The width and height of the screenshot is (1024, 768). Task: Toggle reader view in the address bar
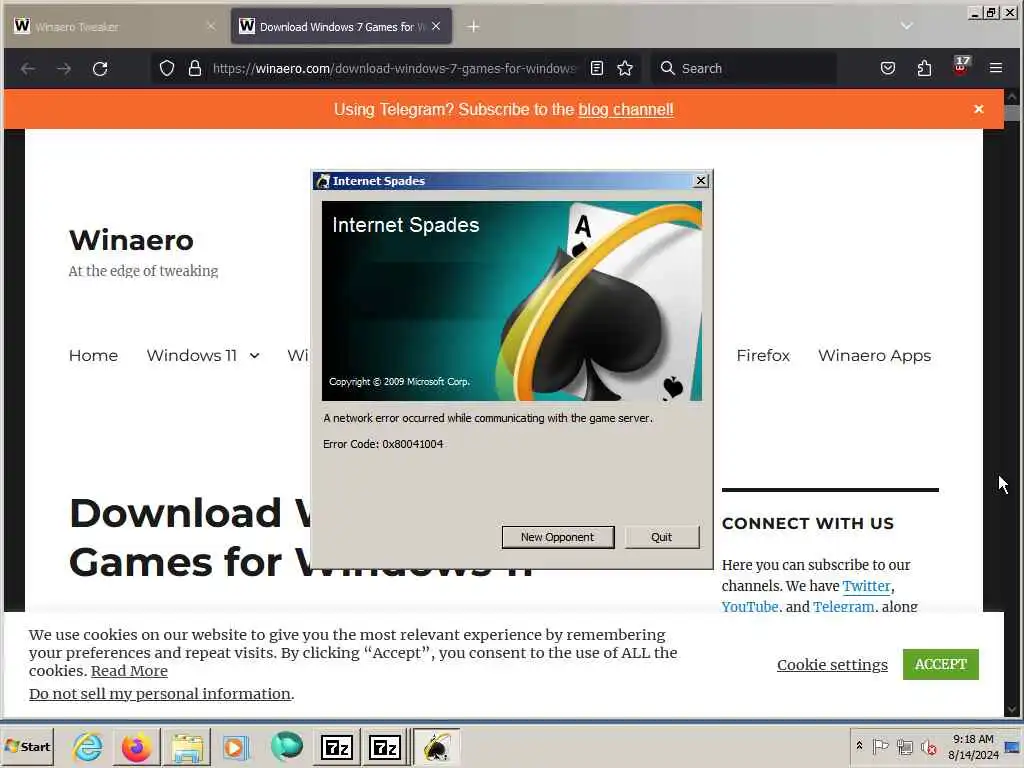pos(597,69)
